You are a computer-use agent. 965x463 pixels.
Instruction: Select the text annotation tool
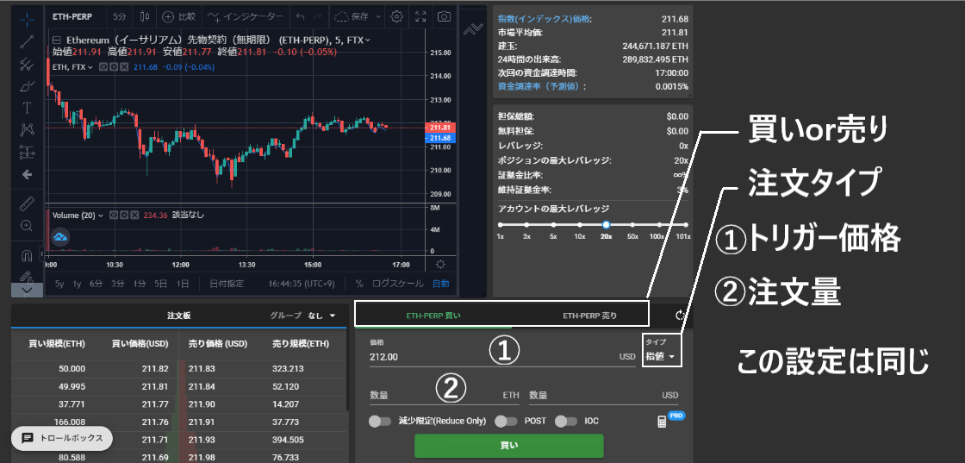[27, 108]
